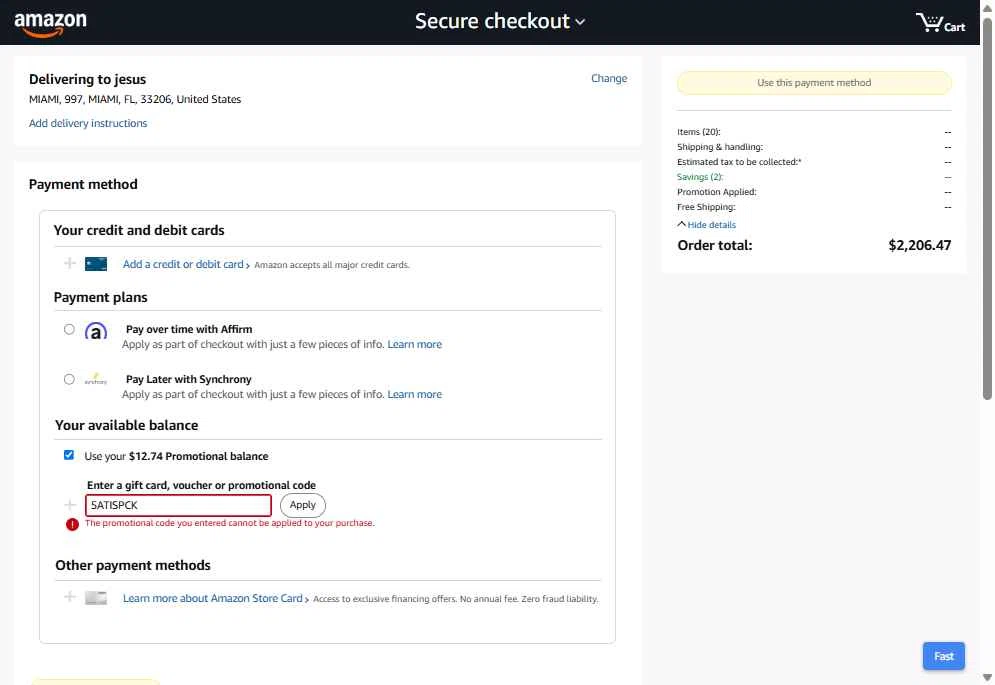Click the Payment method heading
The height and width of the screenshot is (685, 995).
(x=83, y=184)
